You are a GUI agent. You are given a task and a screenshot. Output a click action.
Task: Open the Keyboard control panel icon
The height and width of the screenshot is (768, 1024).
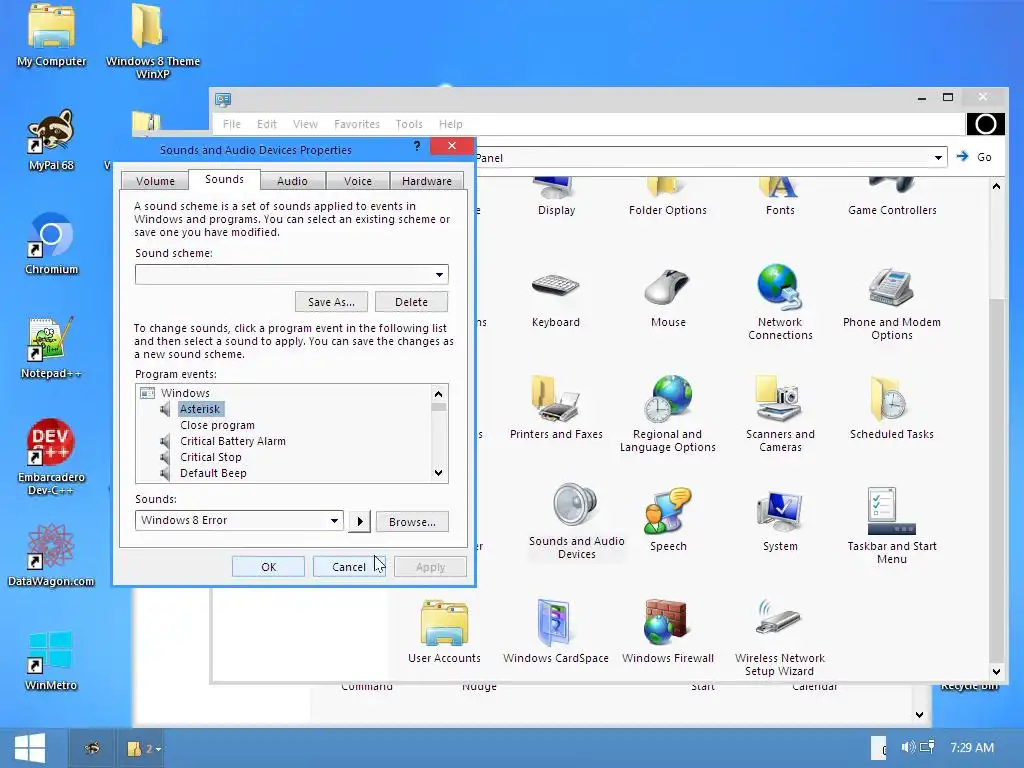point(555,298)
